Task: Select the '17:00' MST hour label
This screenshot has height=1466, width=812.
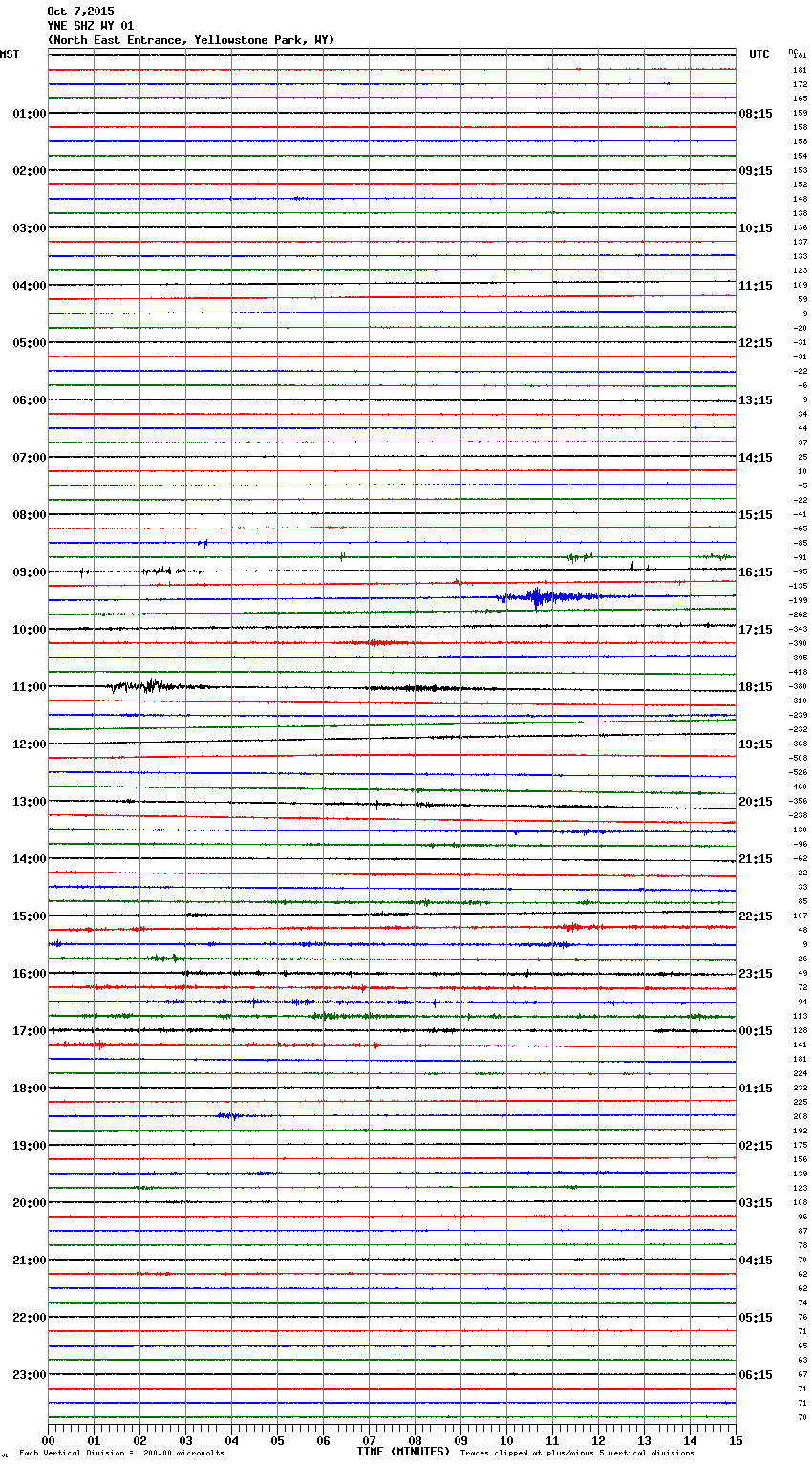Action: (29, 1031)
